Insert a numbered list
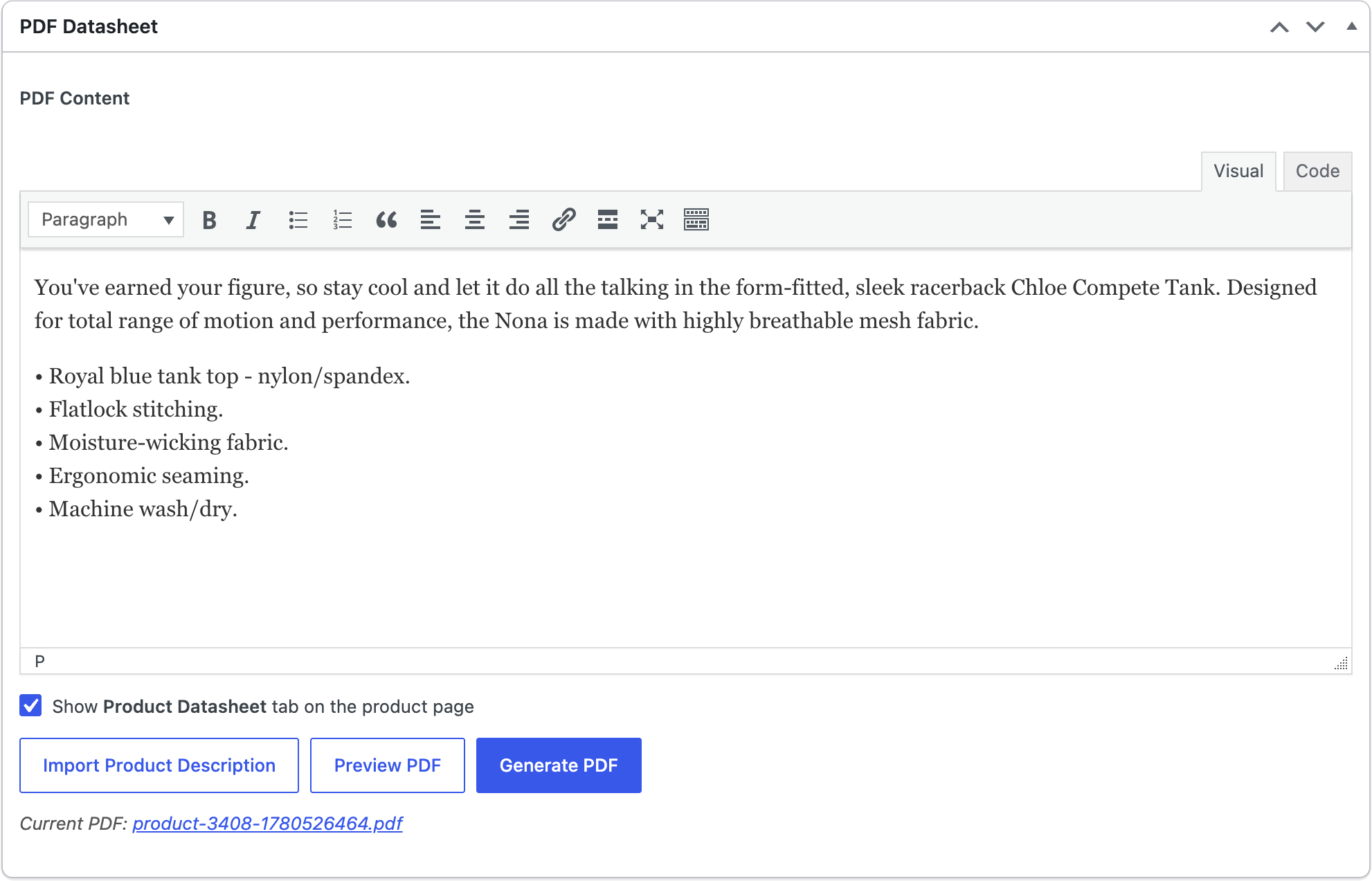1372x881 pixels. coord(342,220)
